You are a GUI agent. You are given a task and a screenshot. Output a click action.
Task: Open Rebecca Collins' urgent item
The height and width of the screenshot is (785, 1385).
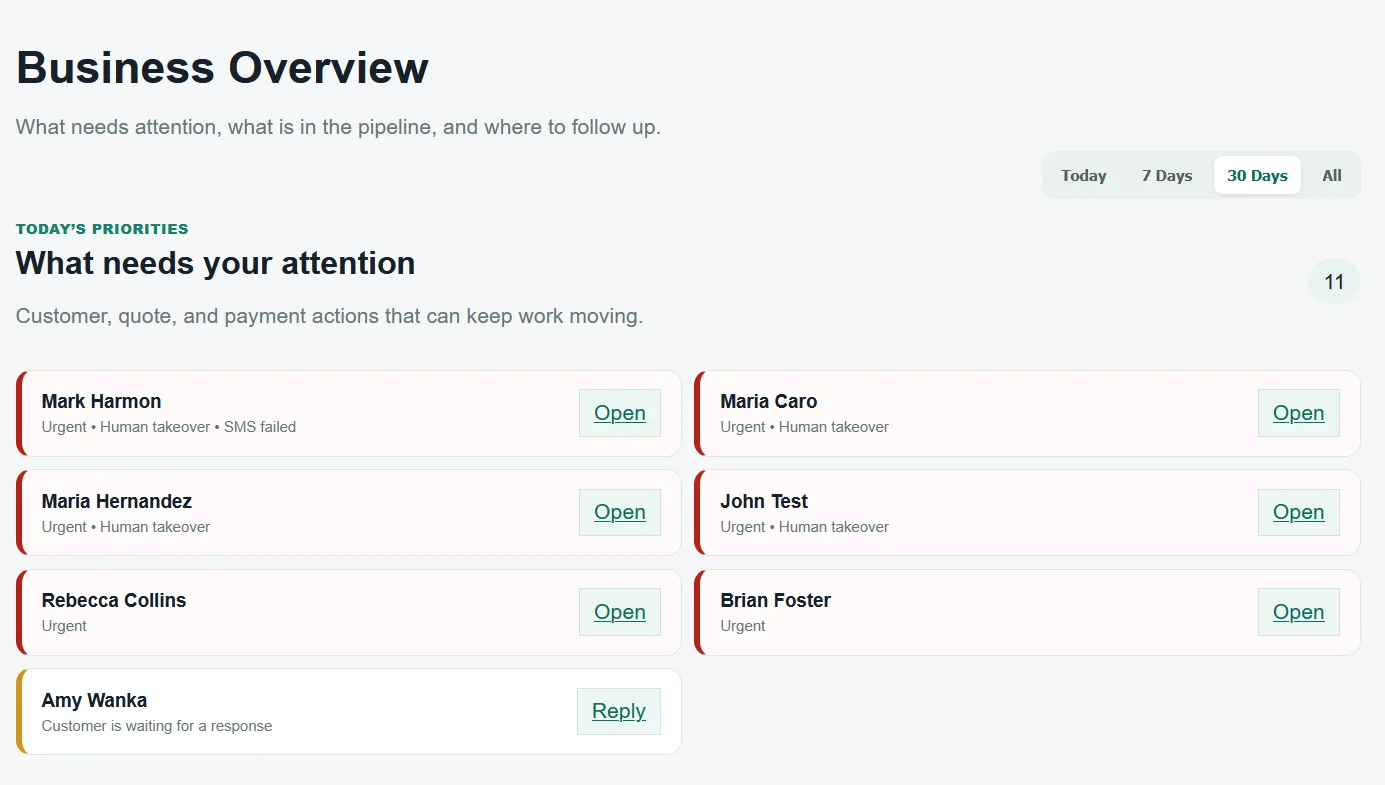click(620, 612)
